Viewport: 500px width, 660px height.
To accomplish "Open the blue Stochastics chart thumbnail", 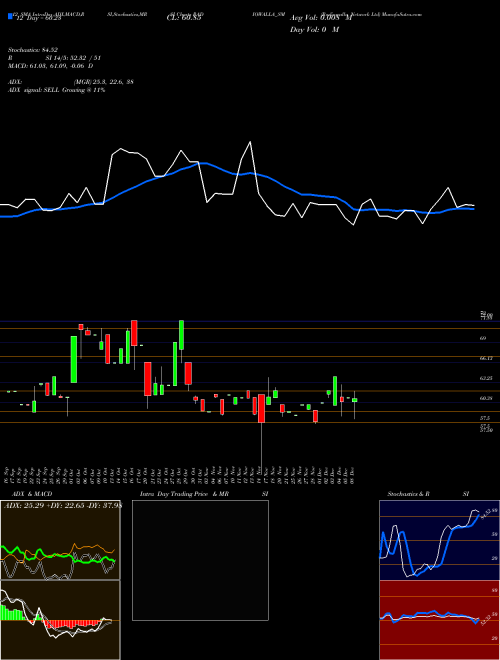I will coord(439,540).
